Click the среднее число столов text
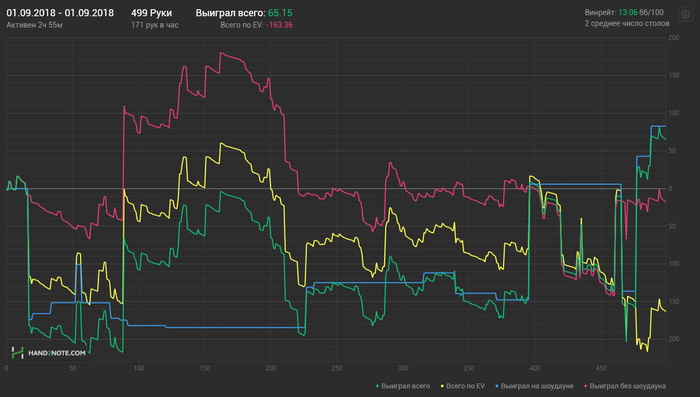Viewport: 700px width, 397px height. point(630,24)
